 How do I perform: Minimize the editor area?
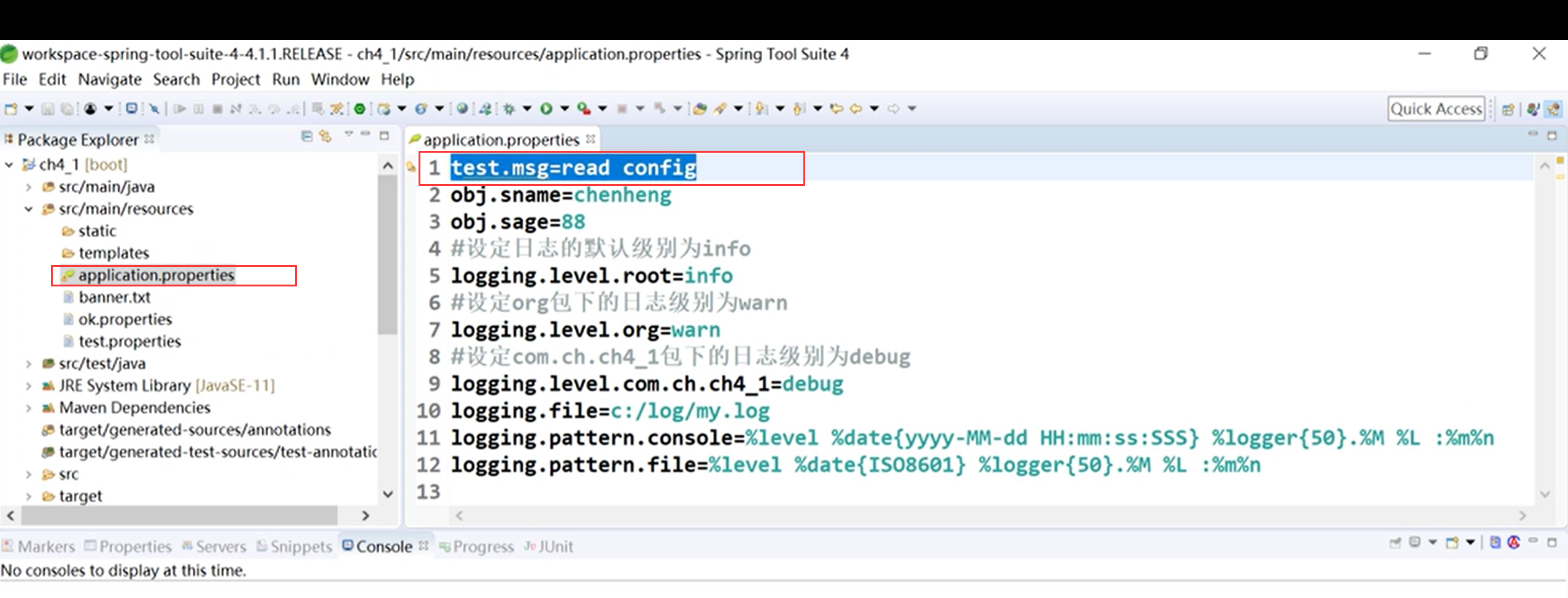pyautogui.click(x=1532, y=134)
